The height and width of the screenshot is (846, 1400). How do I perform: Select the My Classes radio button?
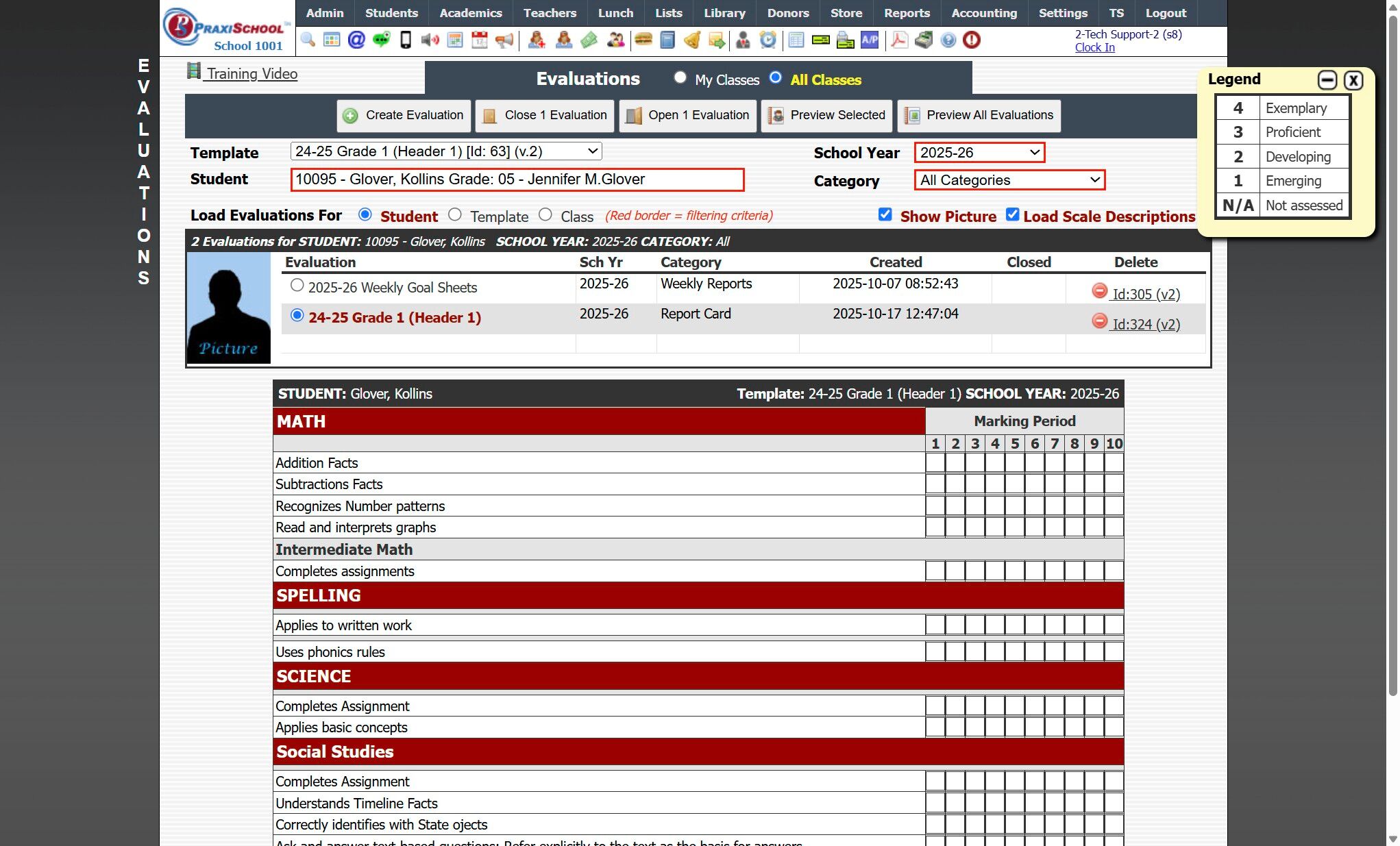click(x=680, y=78)
